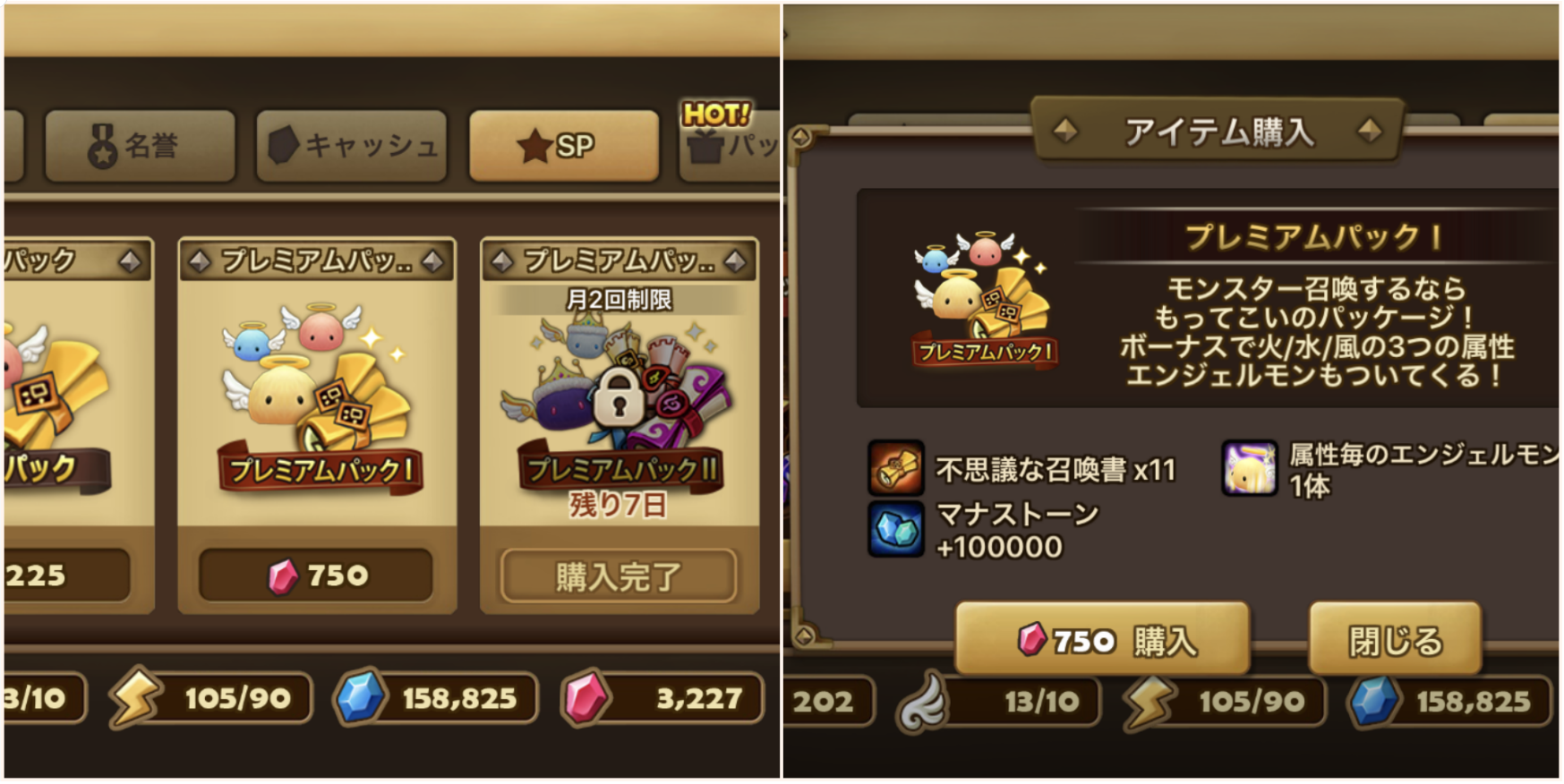
Task: Switch to the キャッシュ tab
Action: [351, 146]
